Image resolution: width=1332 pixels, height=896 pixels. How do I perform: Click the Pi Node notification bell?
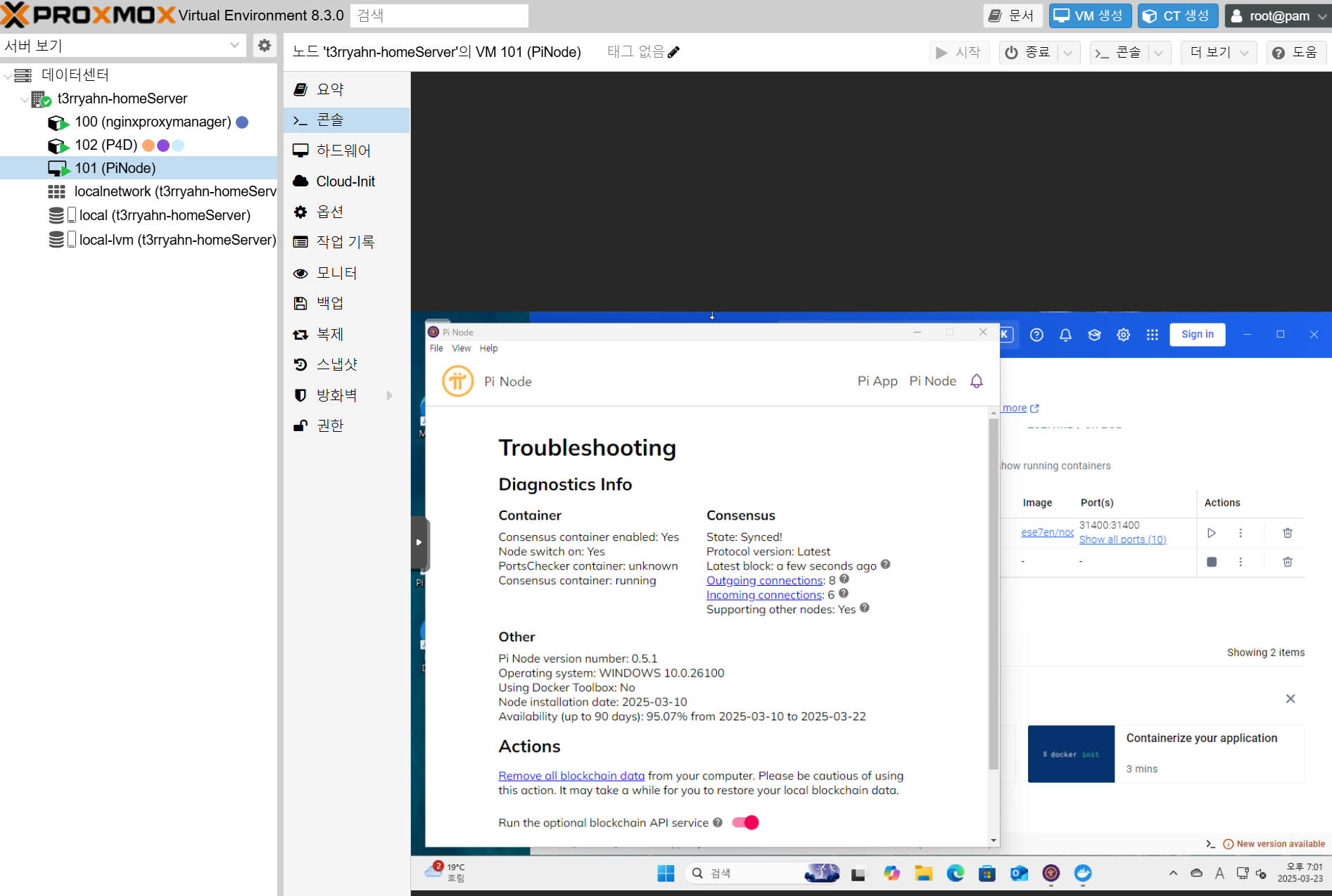click(x=977, y=381)
